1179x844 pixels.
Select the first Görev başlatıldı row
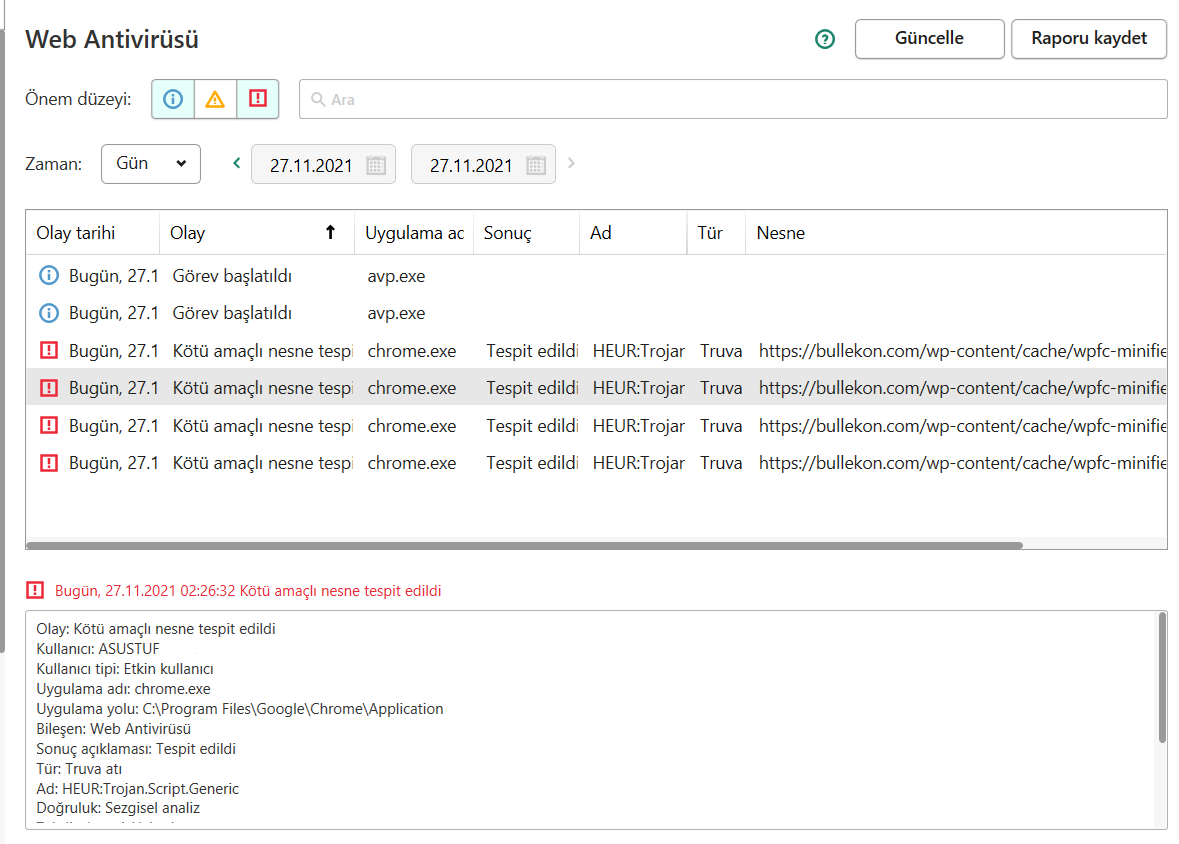click(232, 276)
